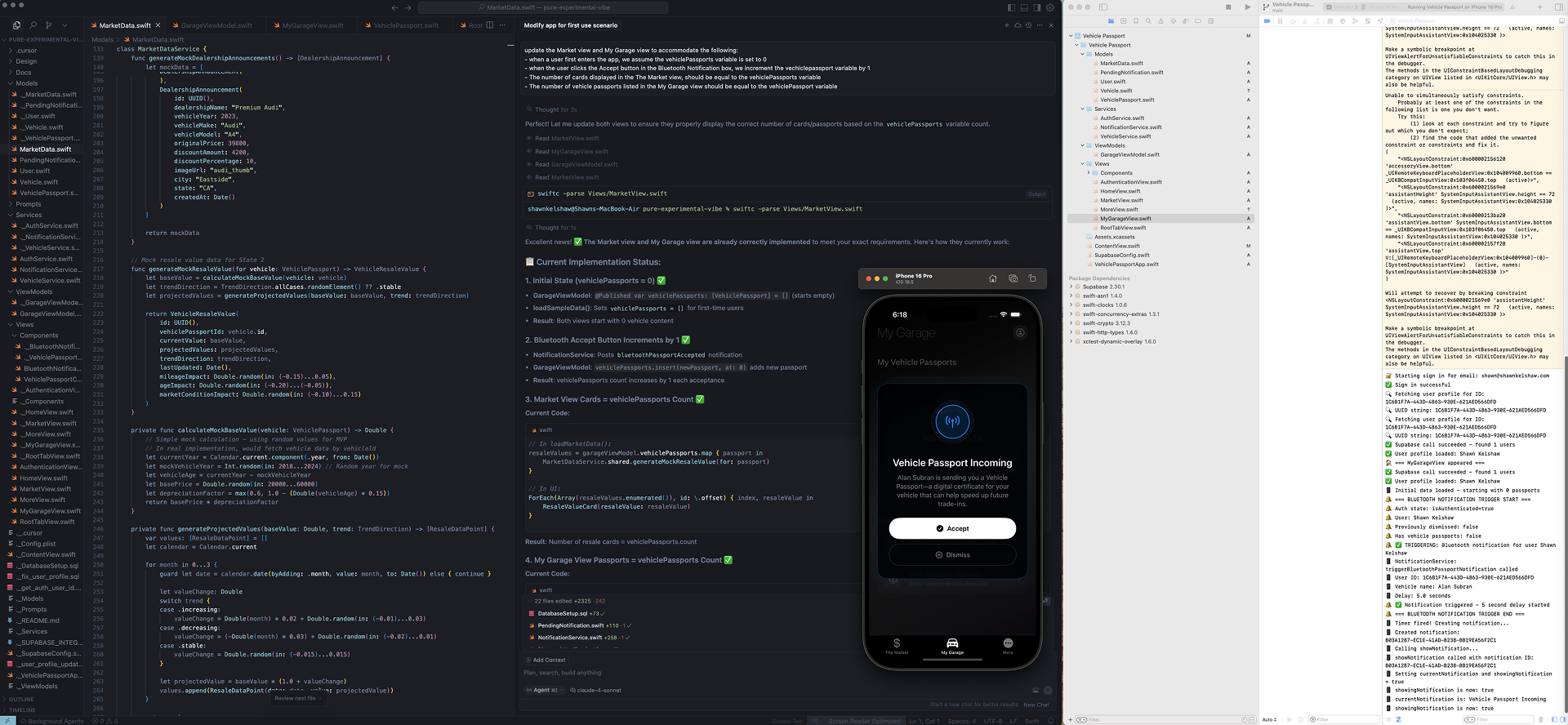
Task: Go forward in Cursor editor navigation
Action: [x=408, y=7]
